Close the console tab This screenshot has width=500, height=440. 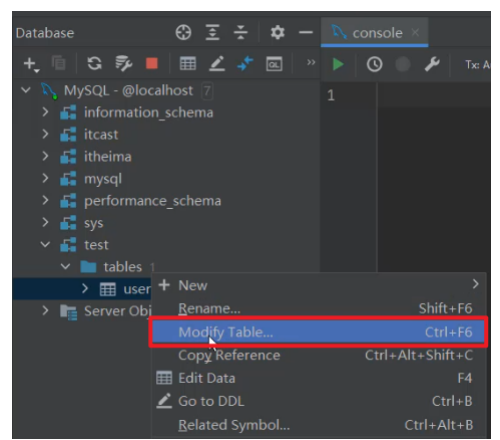(415, 32)
